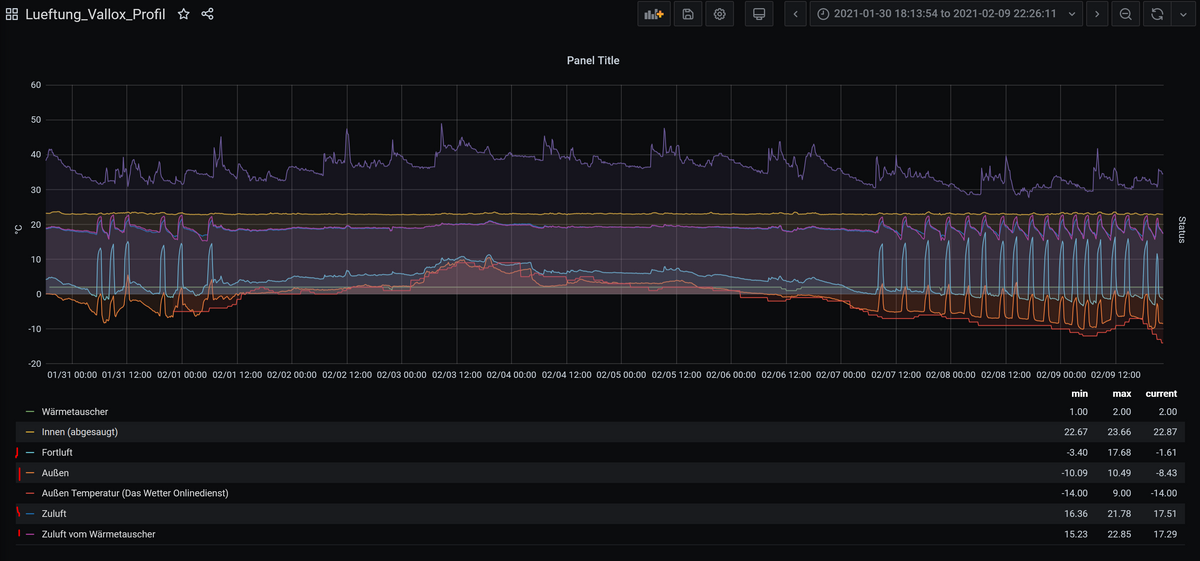This screenshot has width=1200, height=561.
Task: Click Wärmetauscher current value 2.00
Action: tap(1166, 411)
